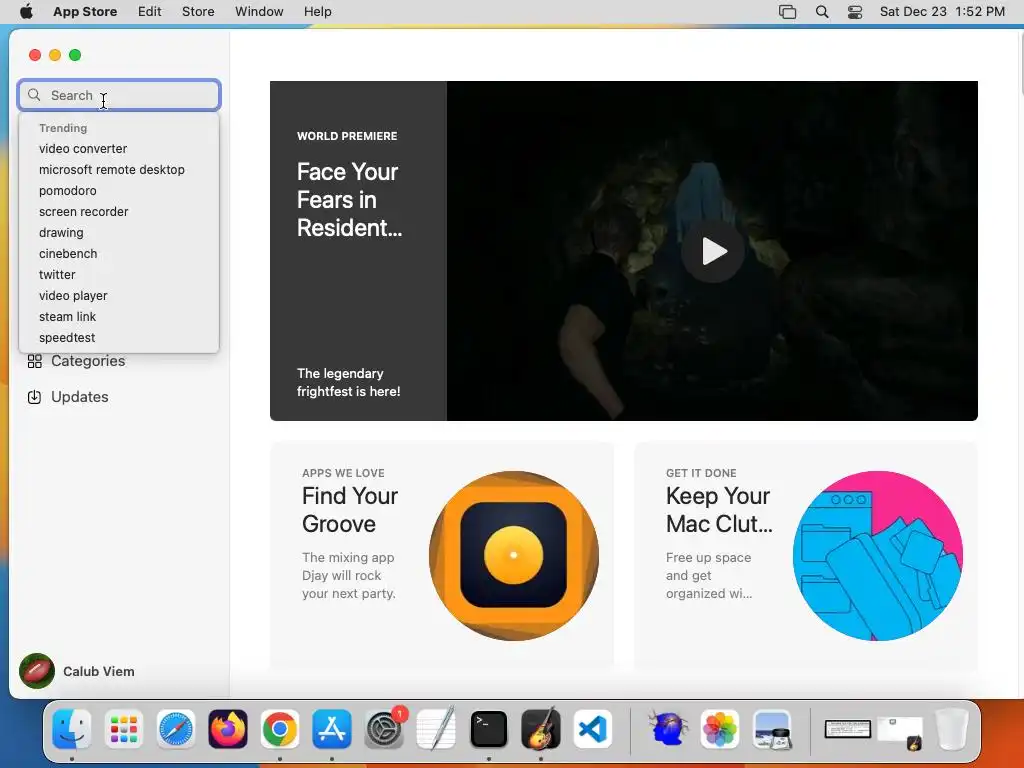The height and width of the screenshot is (768, 1024).
Task: Open the Edit menu
Action: point(150,12)
